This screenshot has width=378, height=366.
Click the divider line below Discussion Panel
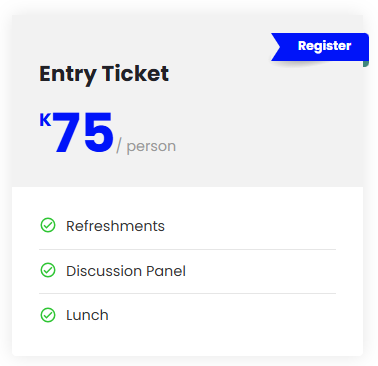[187, 294]
